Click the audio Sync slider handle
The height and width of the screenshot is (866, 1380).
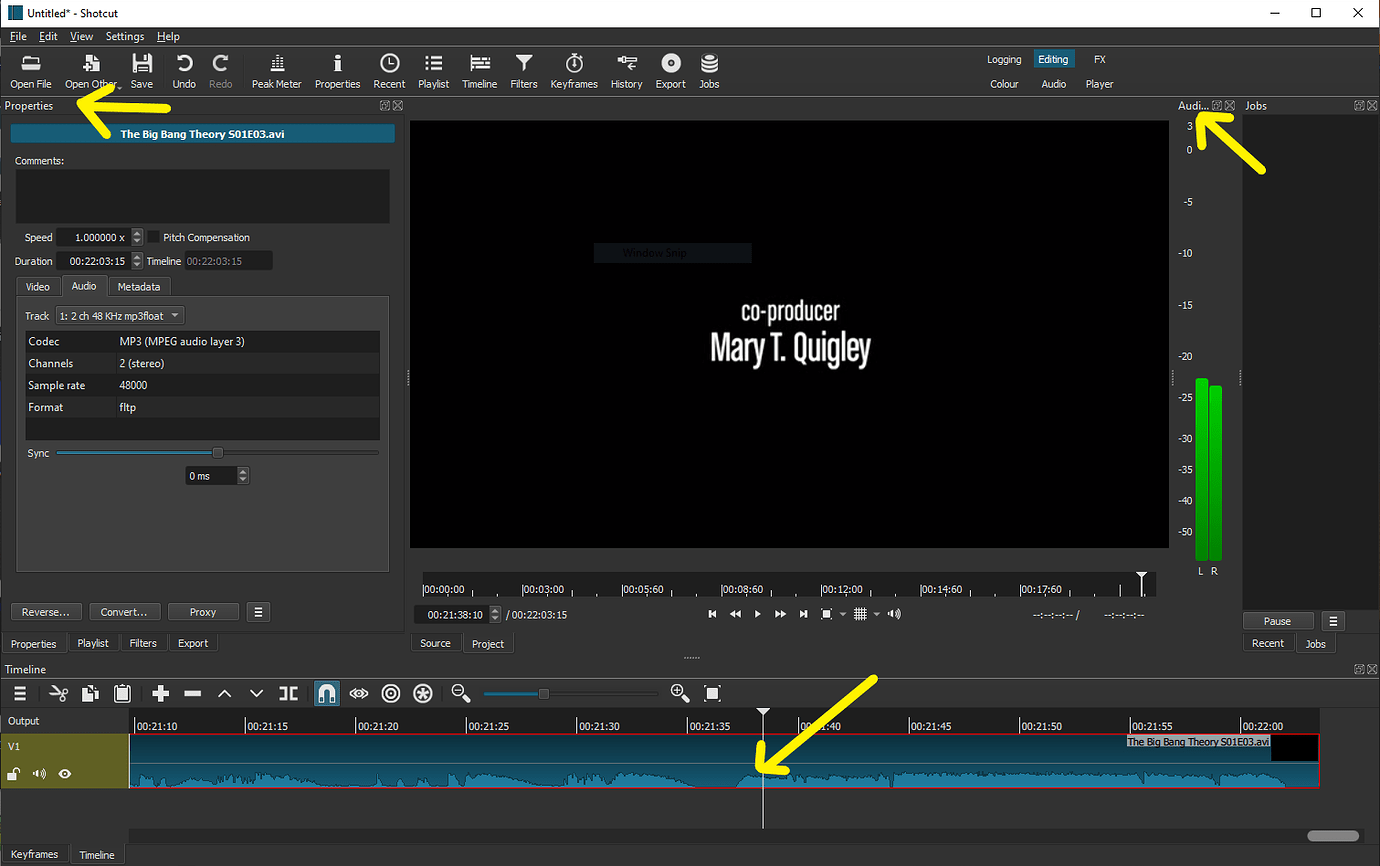(217, 452)
